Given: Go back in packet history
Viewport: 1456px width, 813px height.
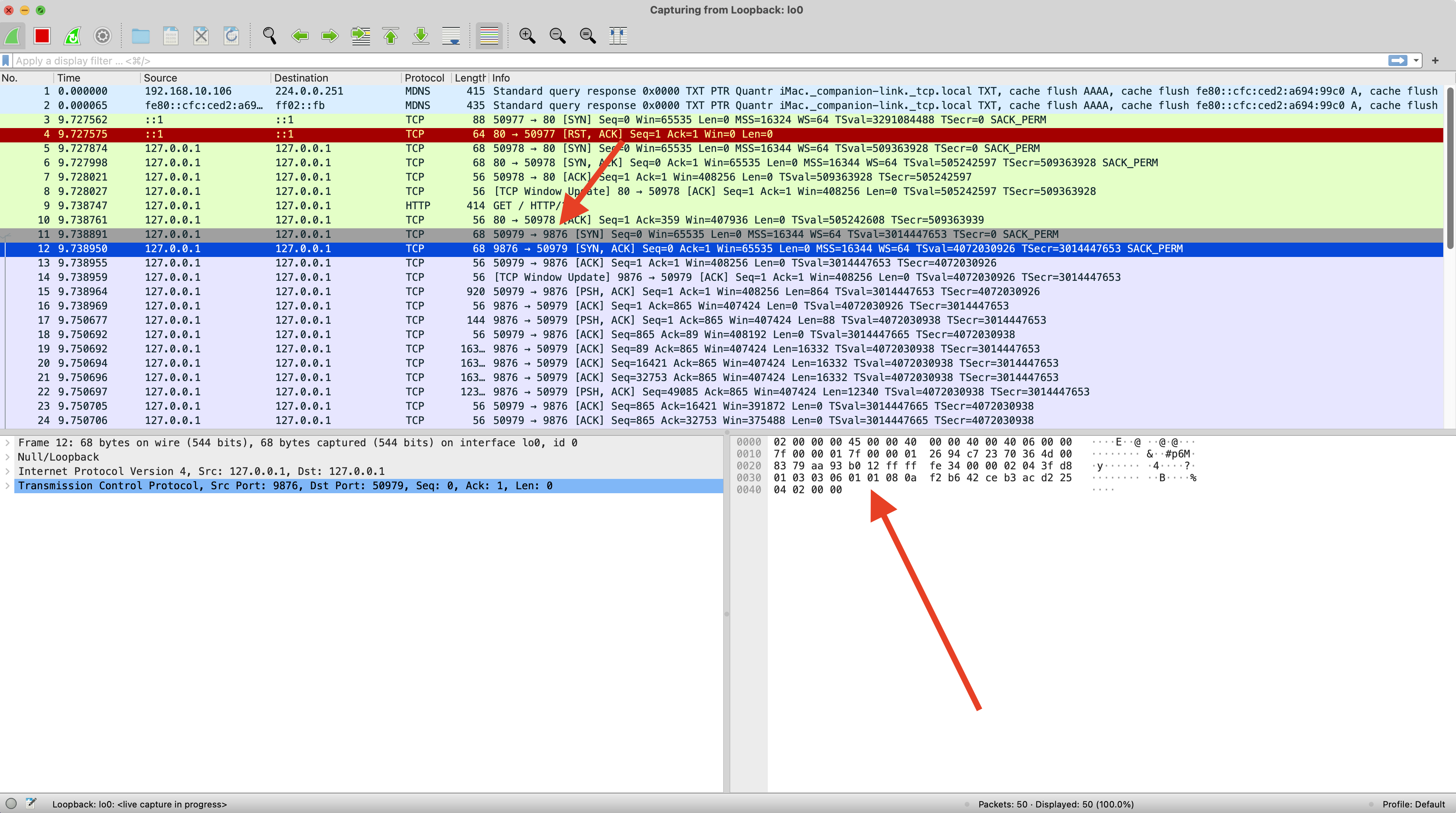Looking at the screenshot, I should (300, 35).
